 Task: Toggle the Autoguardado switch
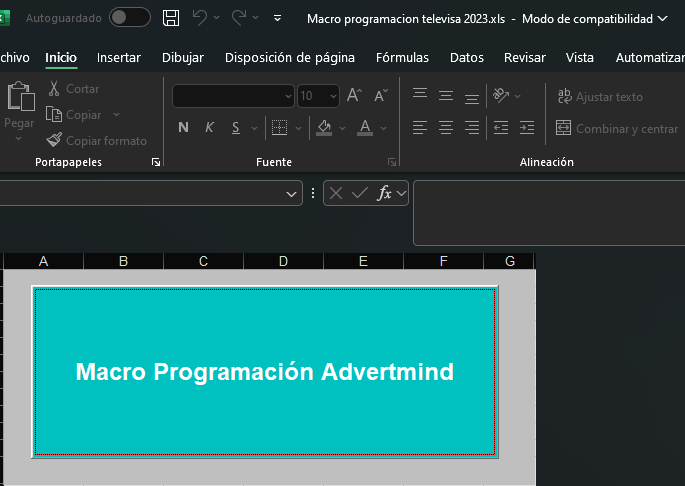click(130, 18)
